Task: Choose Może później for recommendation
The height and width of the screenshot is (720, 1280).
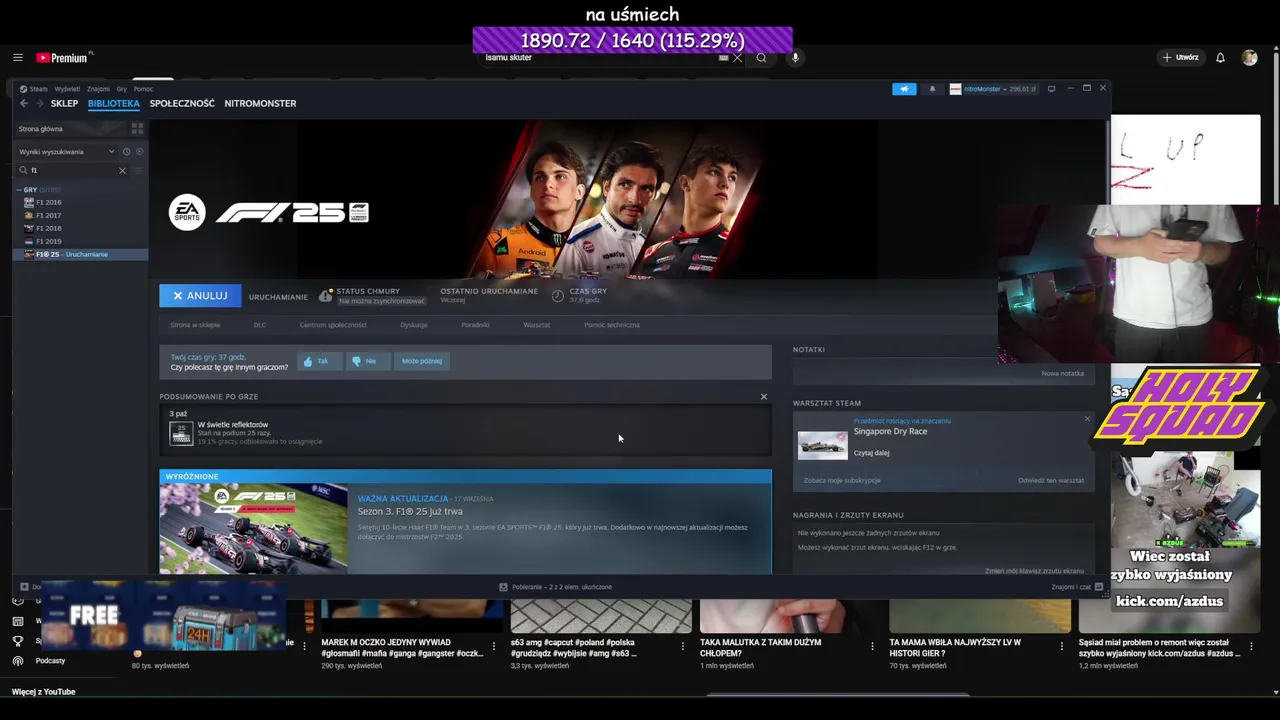Action: [x=421, y=361]
